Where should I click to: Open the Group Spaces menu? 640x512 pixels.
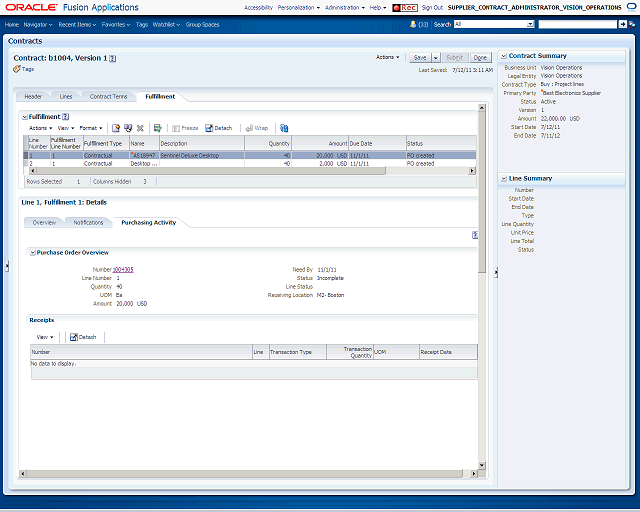click(202, 24)
